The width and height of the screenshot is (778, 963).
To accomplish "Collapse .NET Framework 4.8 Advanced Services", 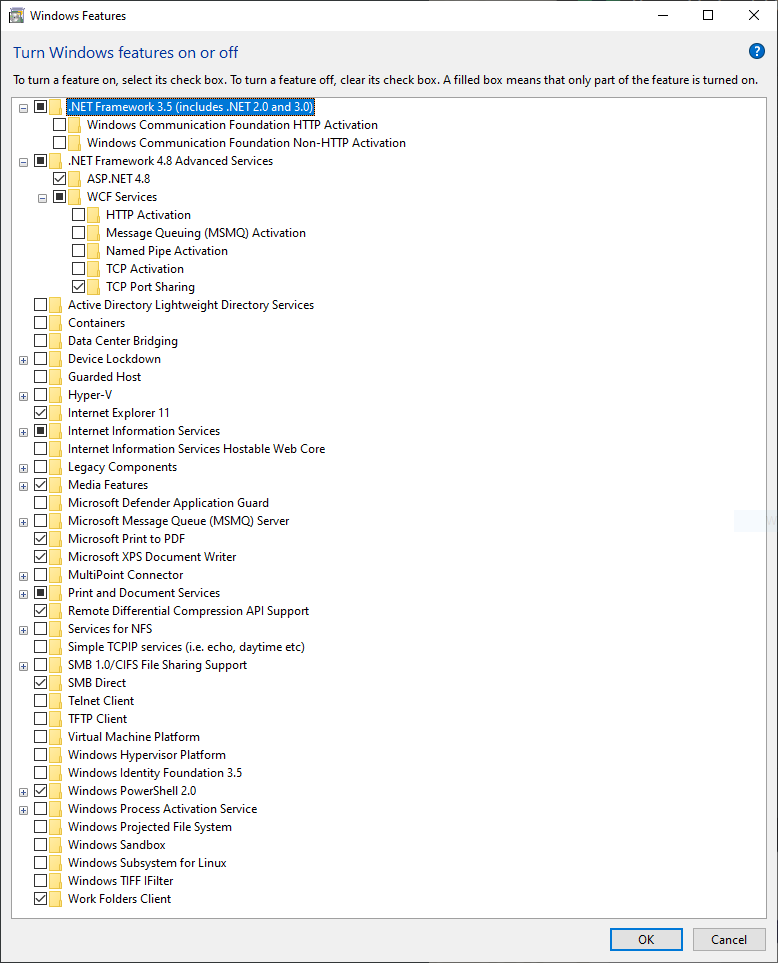I will [x=23, y=162].
